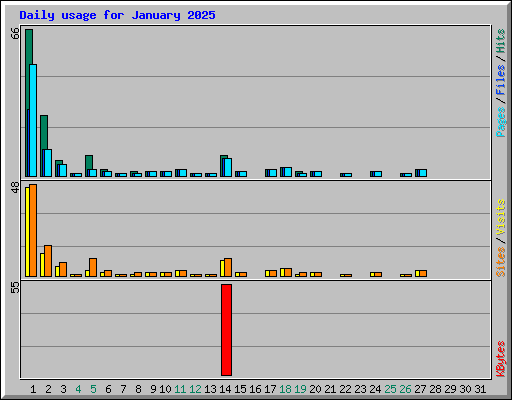Viewport: 512px width, 400px height.
Task: Click the red KBytes legend label
Action: 501,359
